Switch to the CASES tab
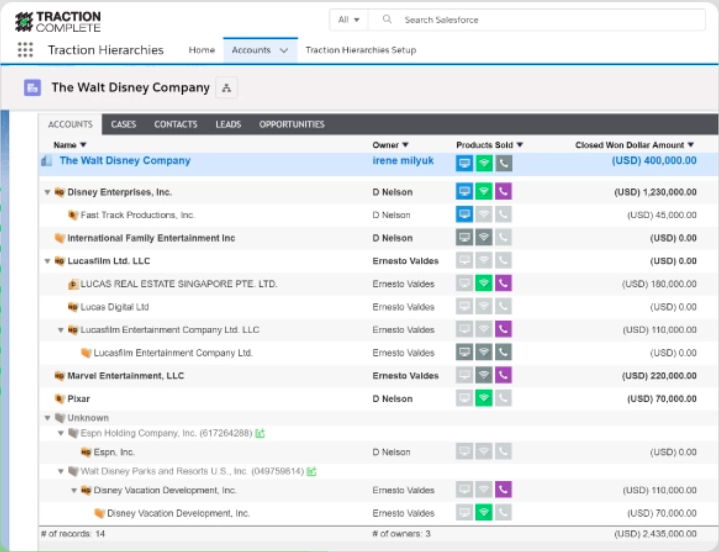Screen dimensions: 719x552 pyautogui.click(x=123, y=124)
